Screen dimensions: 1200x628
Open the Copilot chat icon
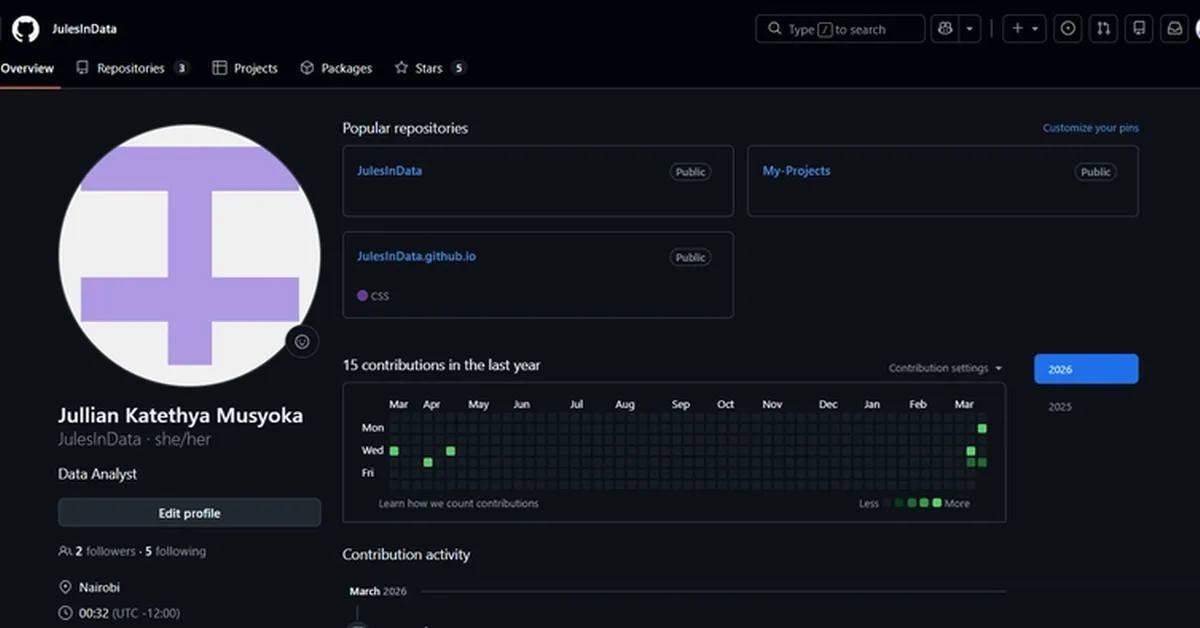pos(944,29)
